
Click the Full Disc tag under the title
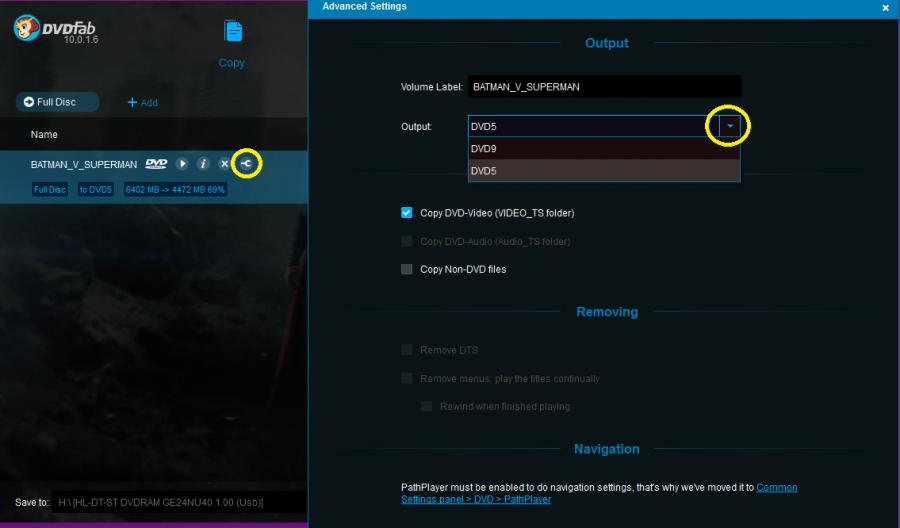point(50,189)
